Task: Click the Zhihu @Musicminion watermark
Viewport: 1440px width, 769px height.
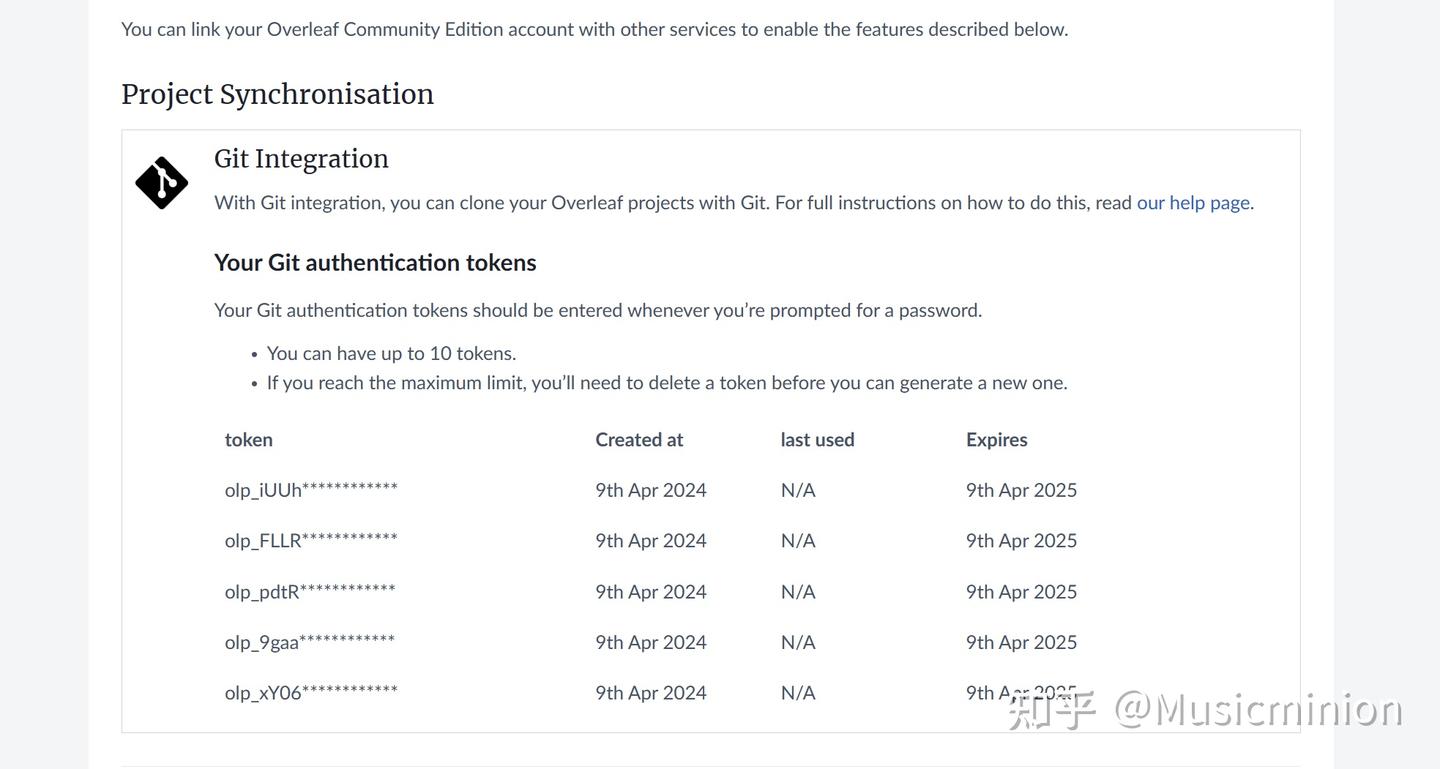Action: pyautogui.click(x=1205, y=710)
